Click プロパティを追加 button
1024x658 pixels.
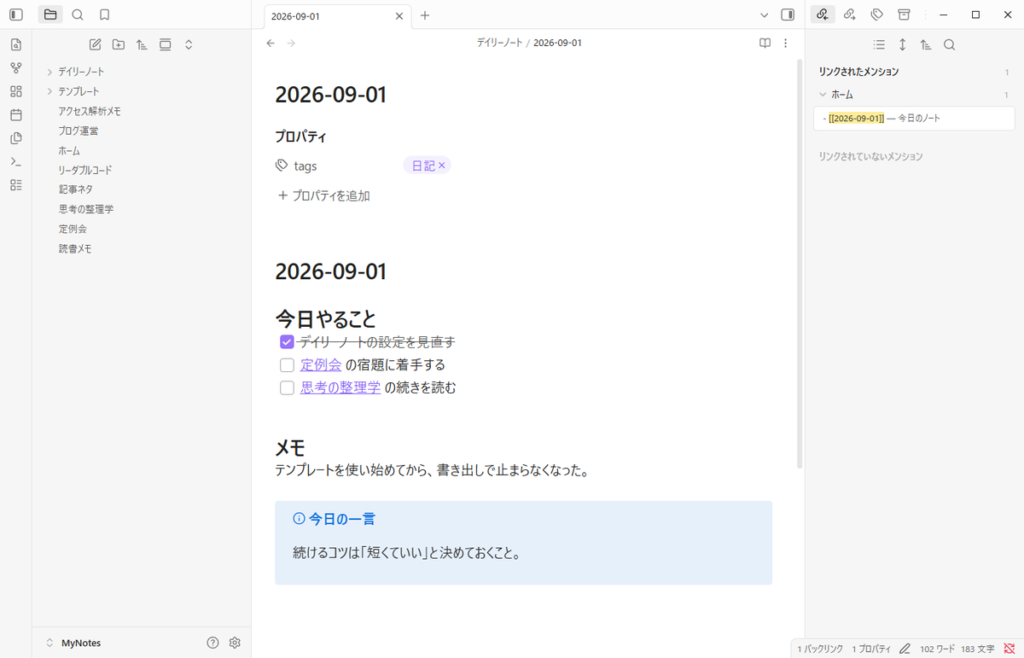[x=324, y=196]
